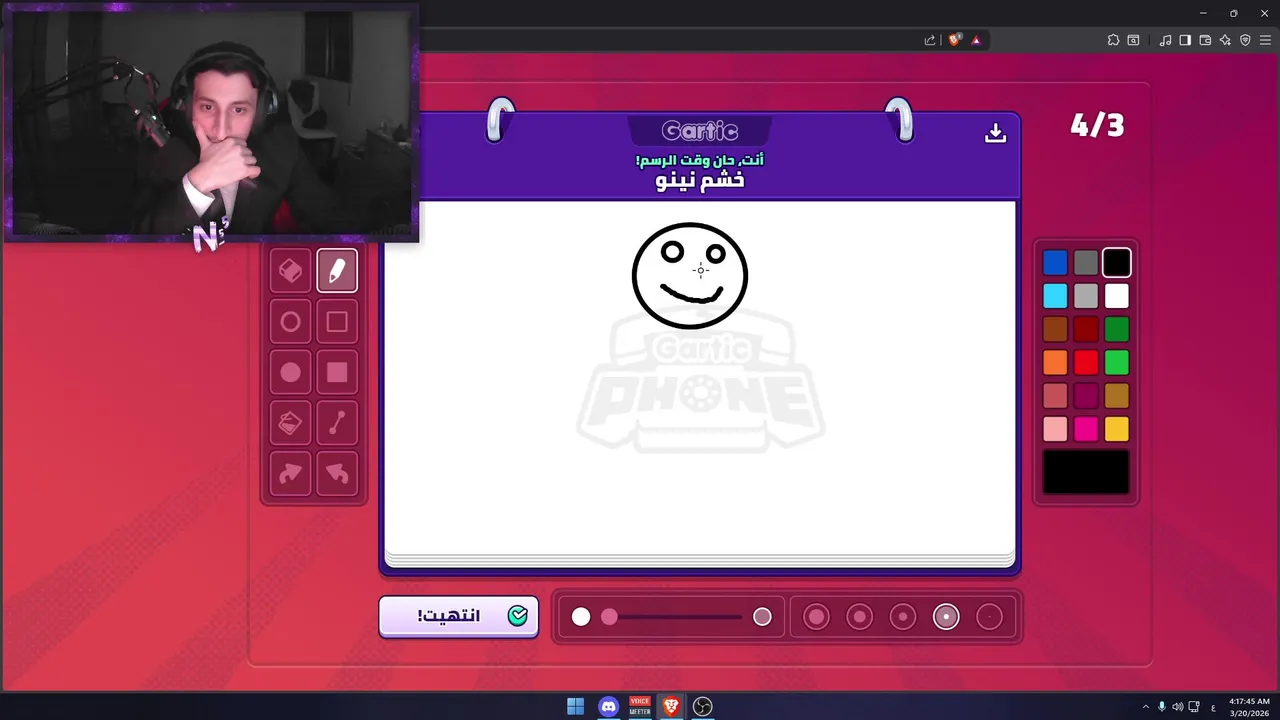
Task: Select the second largest brush size
Action: (859, 617)
